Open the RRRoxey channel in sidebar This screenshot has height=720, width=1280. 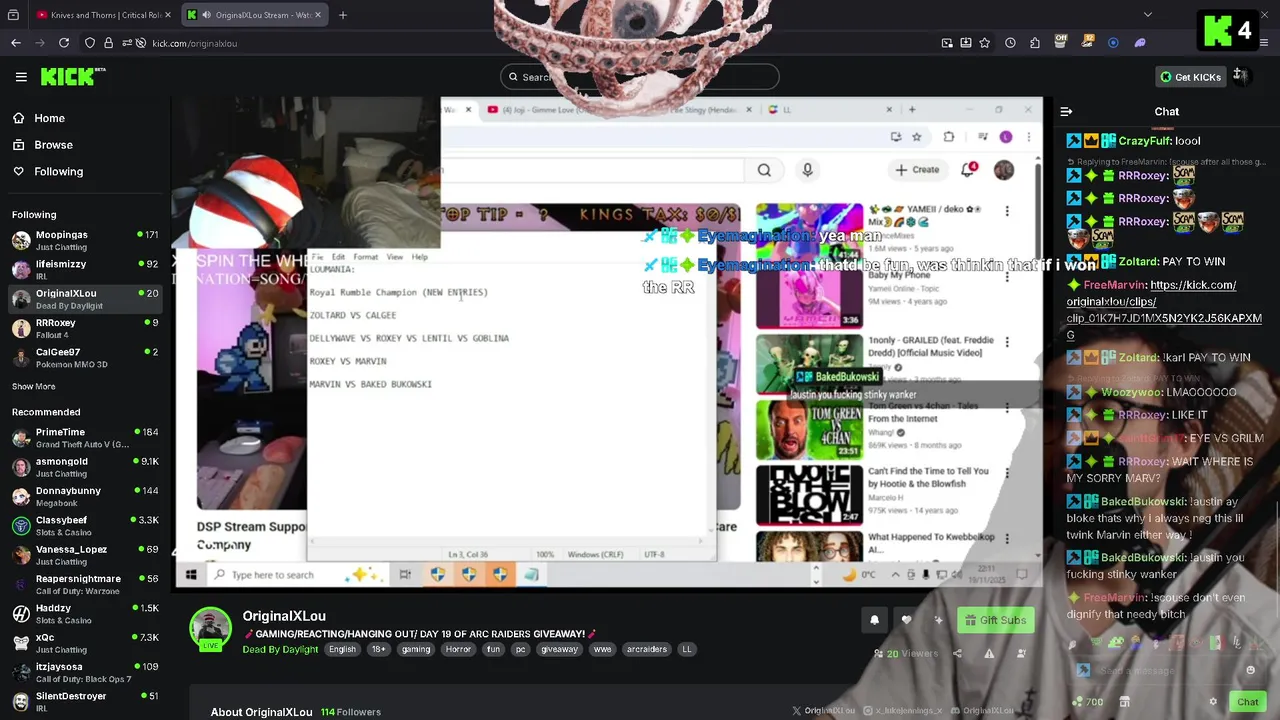85,328
